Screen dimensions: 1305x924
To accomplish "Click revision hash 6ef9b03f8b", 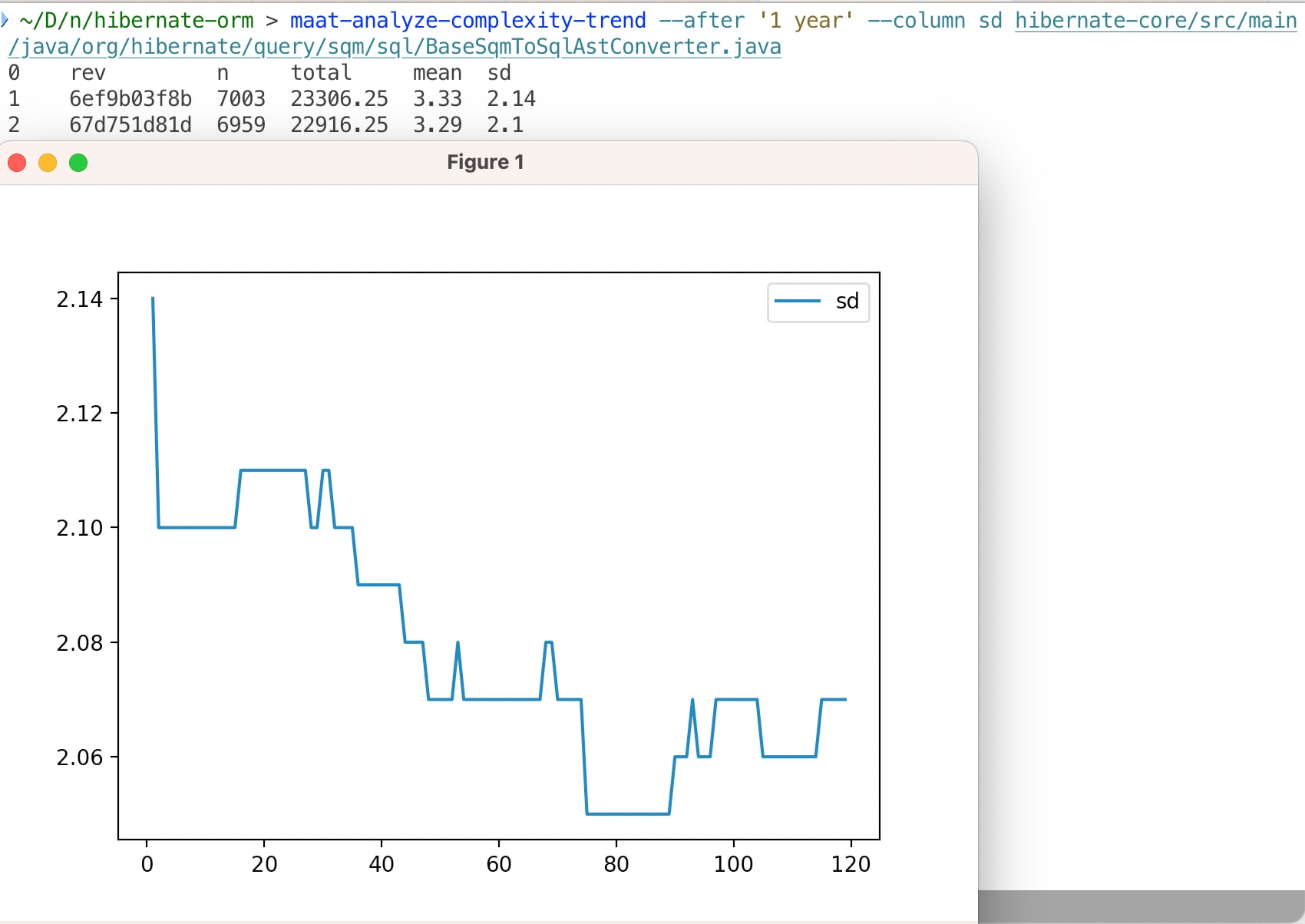I will pyautogui.click(x=130, y=99).
